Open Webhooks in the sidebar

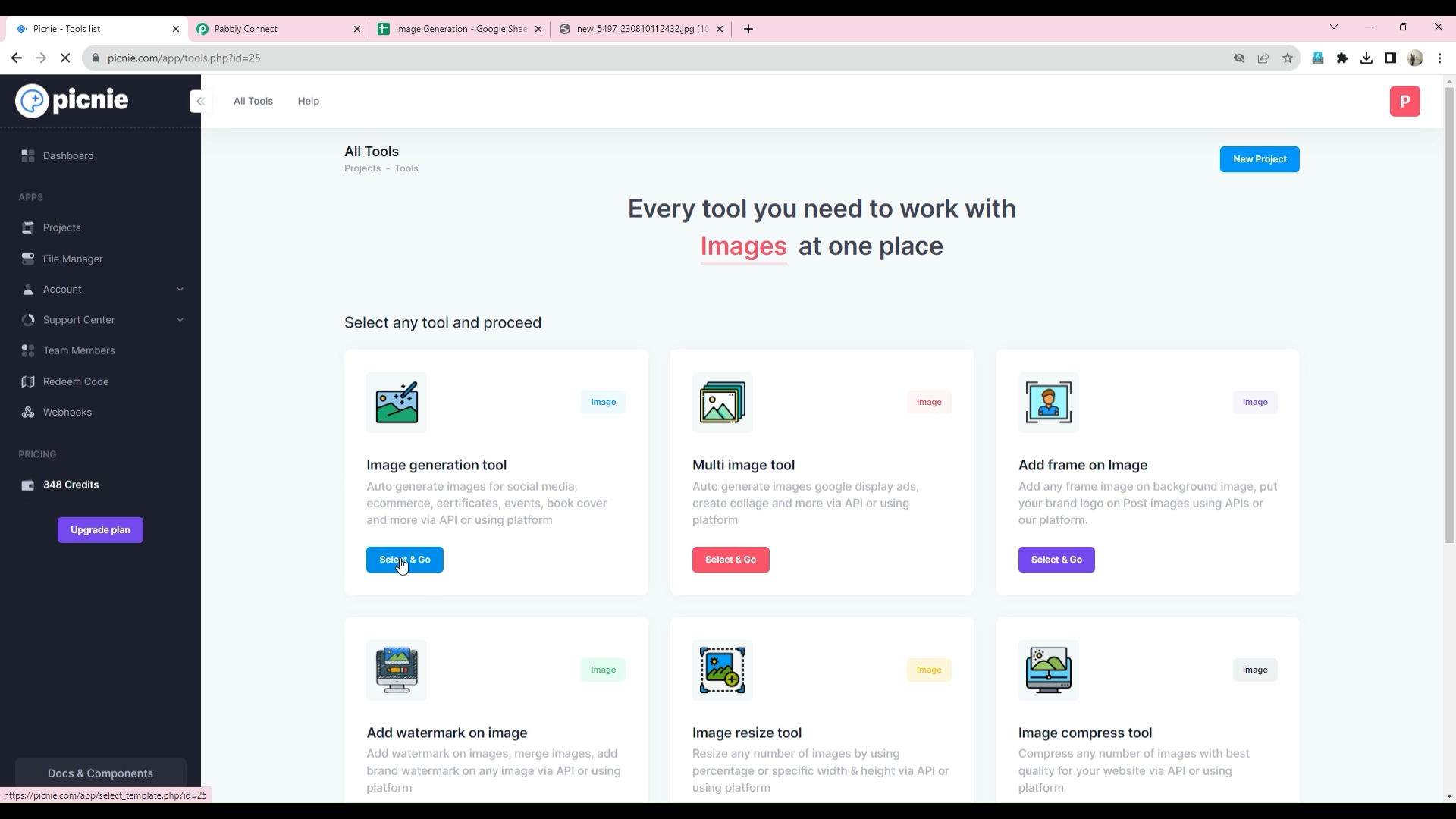pos(67,413)
